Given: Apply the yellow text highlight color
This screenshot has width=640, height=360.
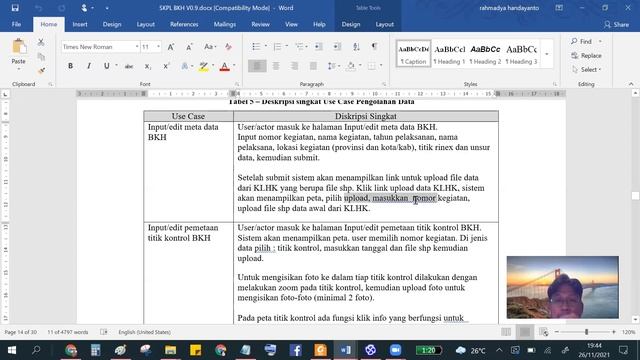Looking at the screenshot, I should (203, 66).
